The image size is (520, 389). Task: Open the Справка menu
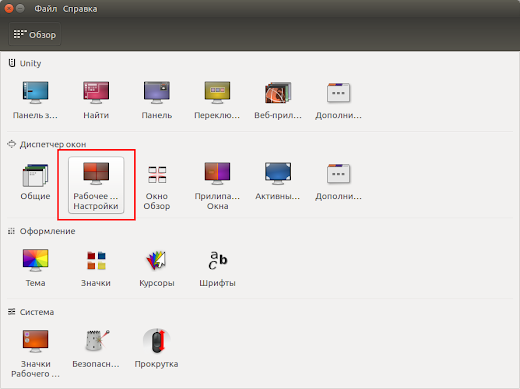pos(80,9)
